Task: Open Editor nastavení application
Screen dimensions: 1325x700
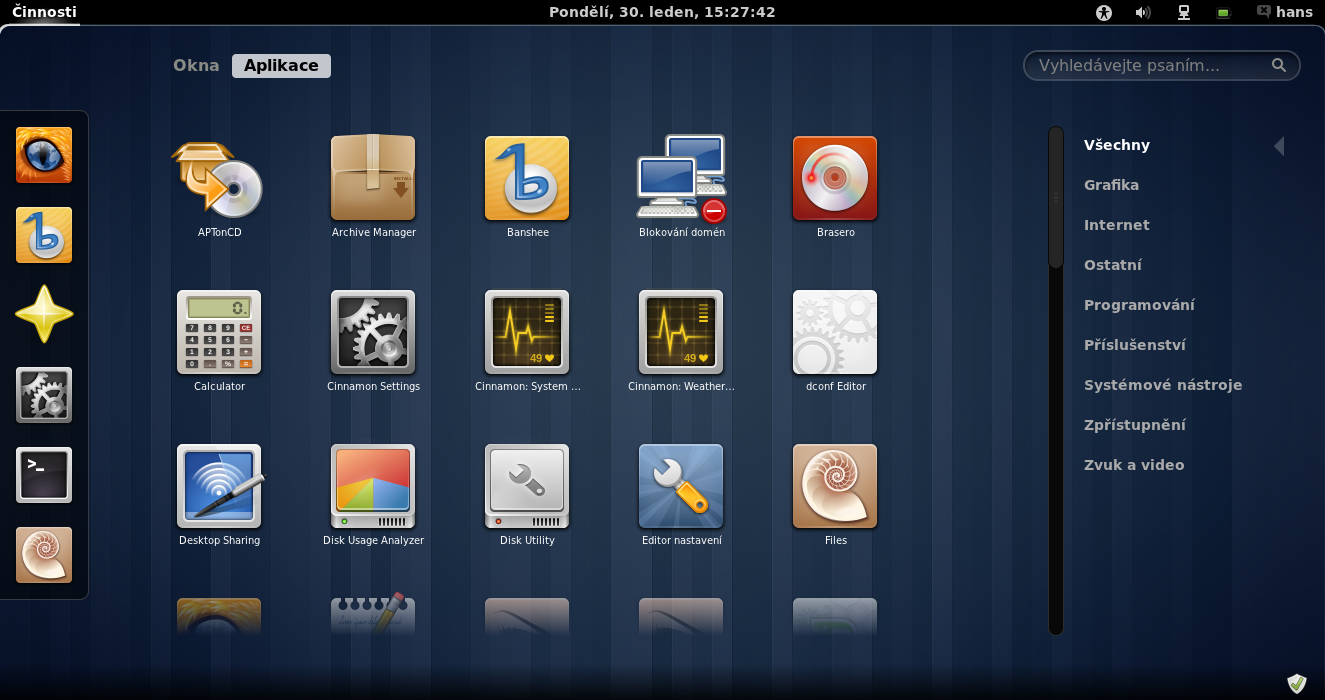Action: (681, 495)
